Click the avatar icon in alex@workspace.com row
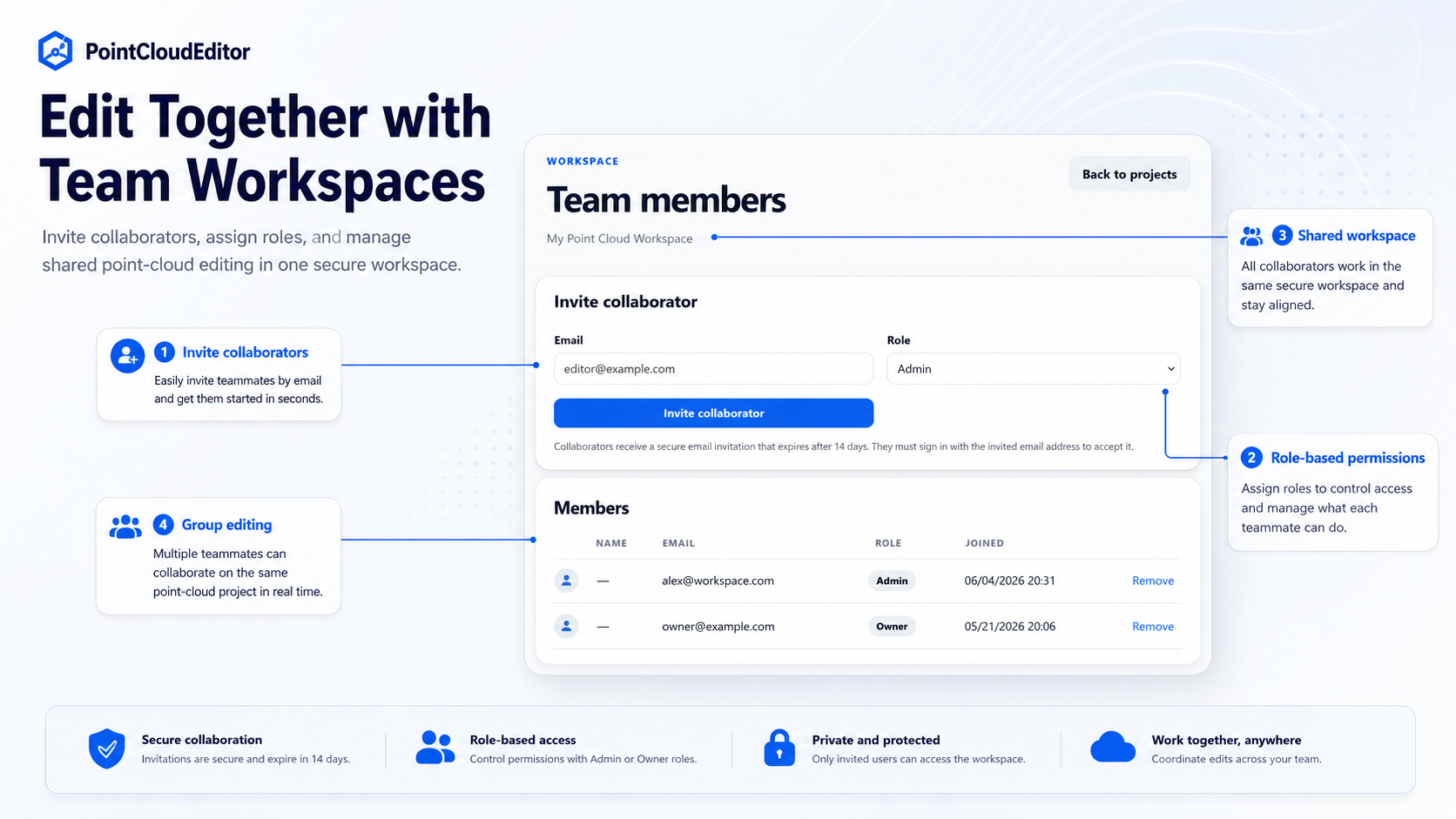Screen dimensions: 1456x819 point(566,581)
